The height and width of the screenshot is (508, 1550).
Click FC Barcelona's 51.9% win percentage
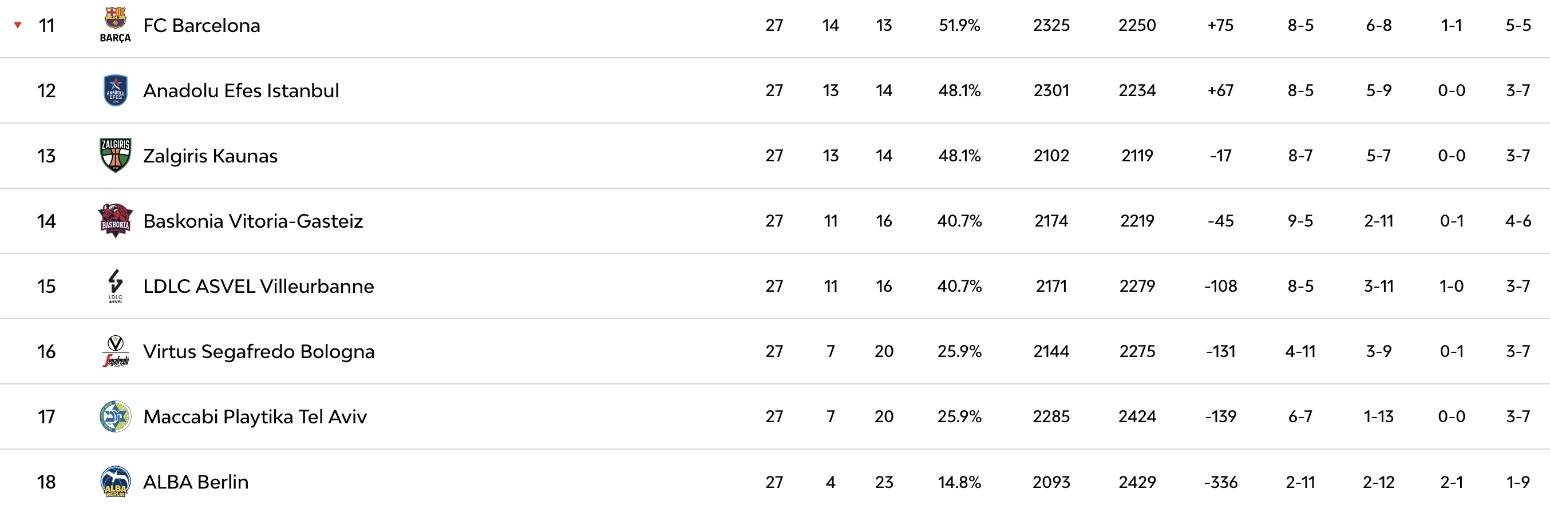pos(959,26)
